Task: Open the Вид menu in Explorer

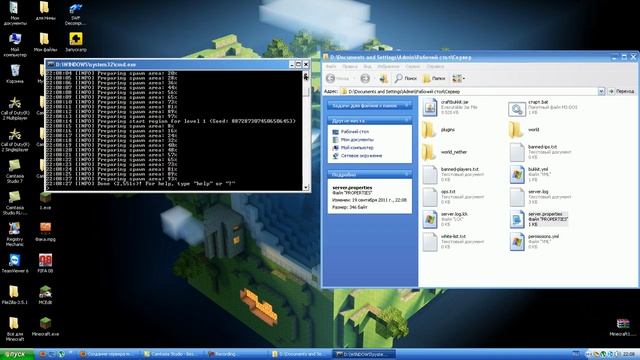Action: pos(367,66)
